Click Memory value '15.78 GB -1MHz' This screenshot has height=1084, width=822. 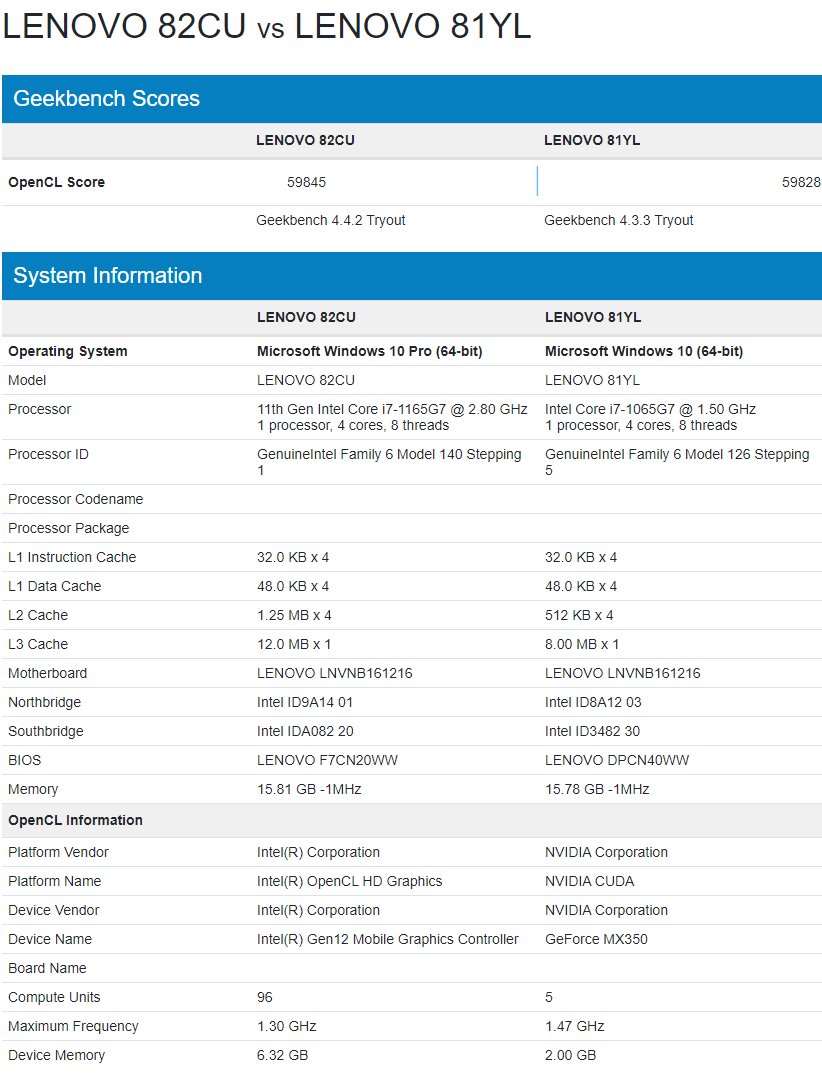tap(597, 789)
